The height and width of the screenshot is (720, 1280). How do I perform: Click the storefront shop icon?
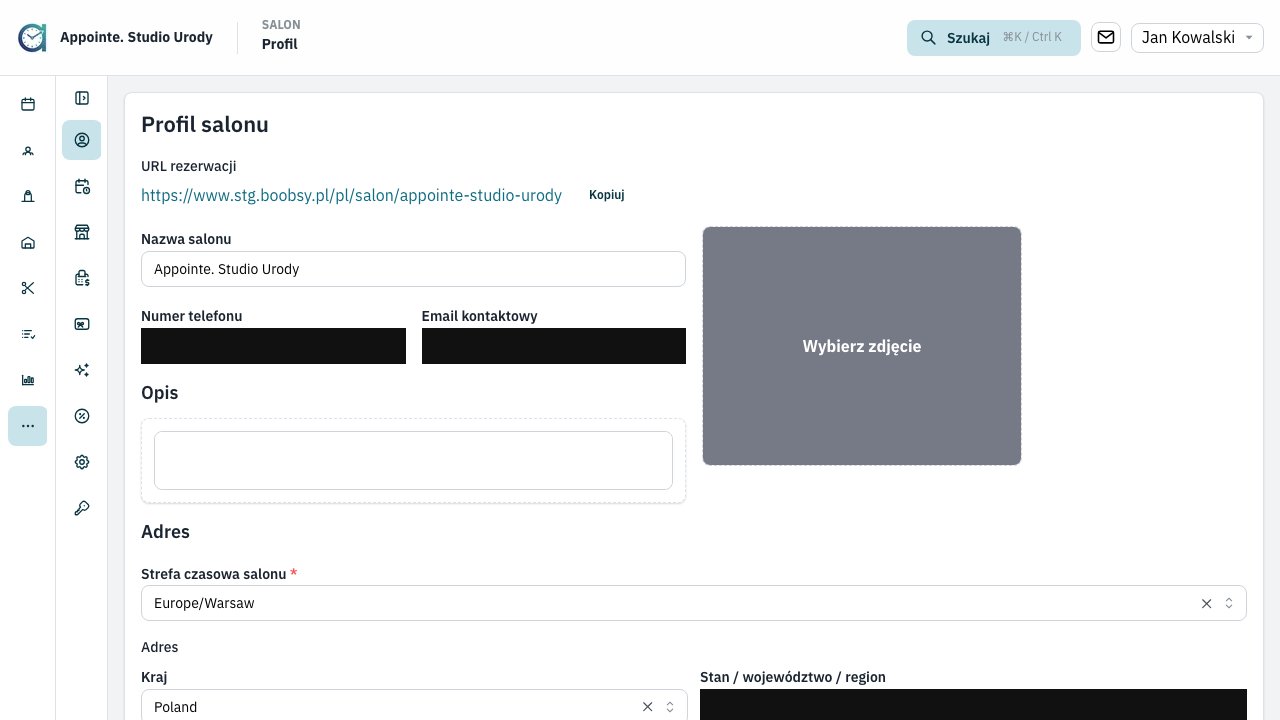tap(82, 232)
